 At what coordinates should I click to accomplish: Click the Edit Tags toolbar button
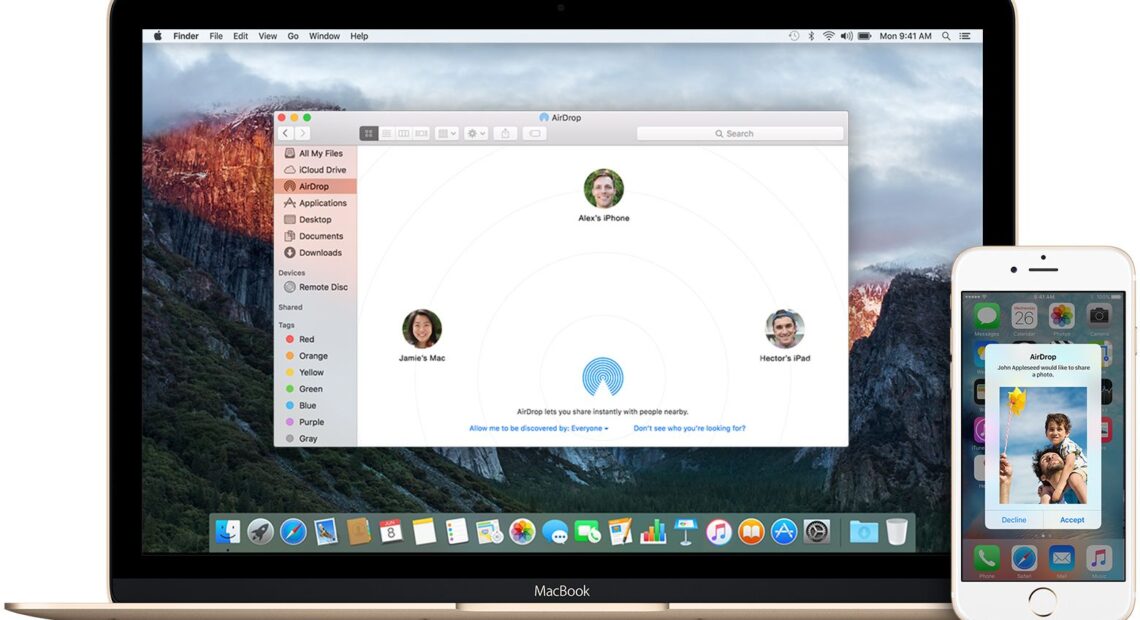(x=534, y=134)
